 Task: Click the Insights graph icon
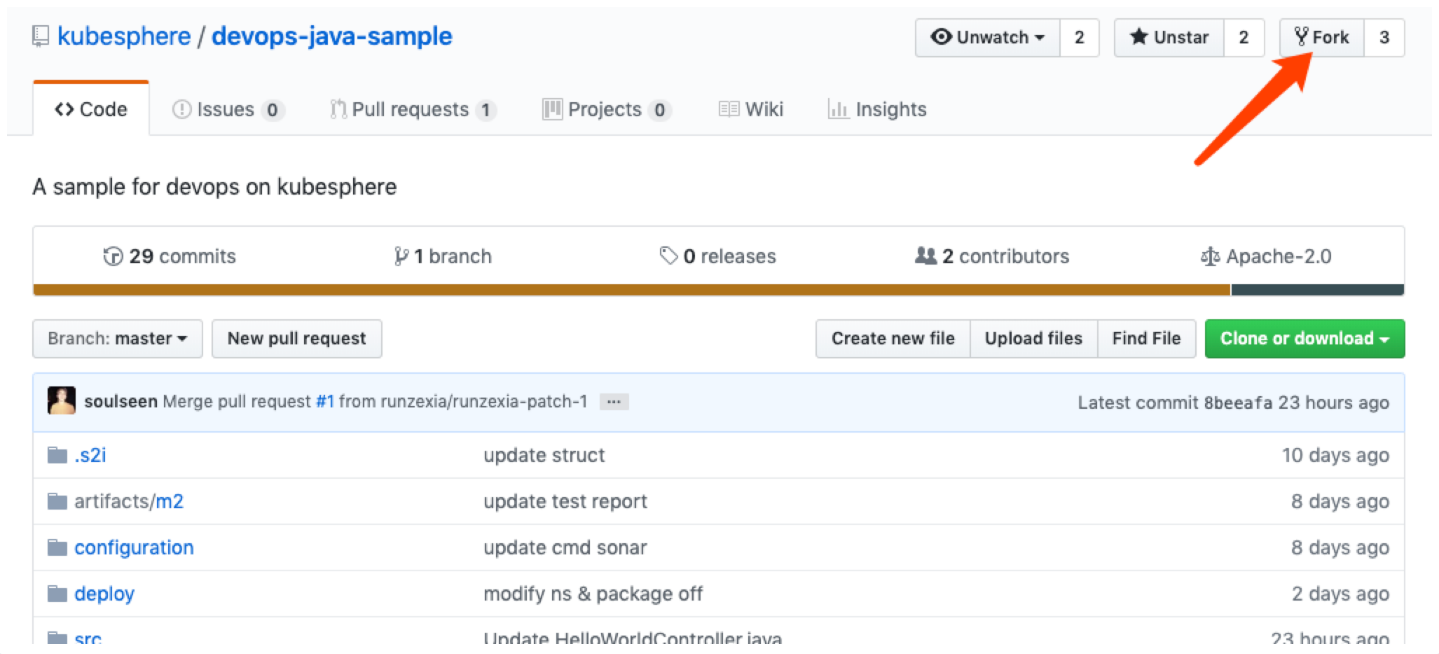coord(838,110)
